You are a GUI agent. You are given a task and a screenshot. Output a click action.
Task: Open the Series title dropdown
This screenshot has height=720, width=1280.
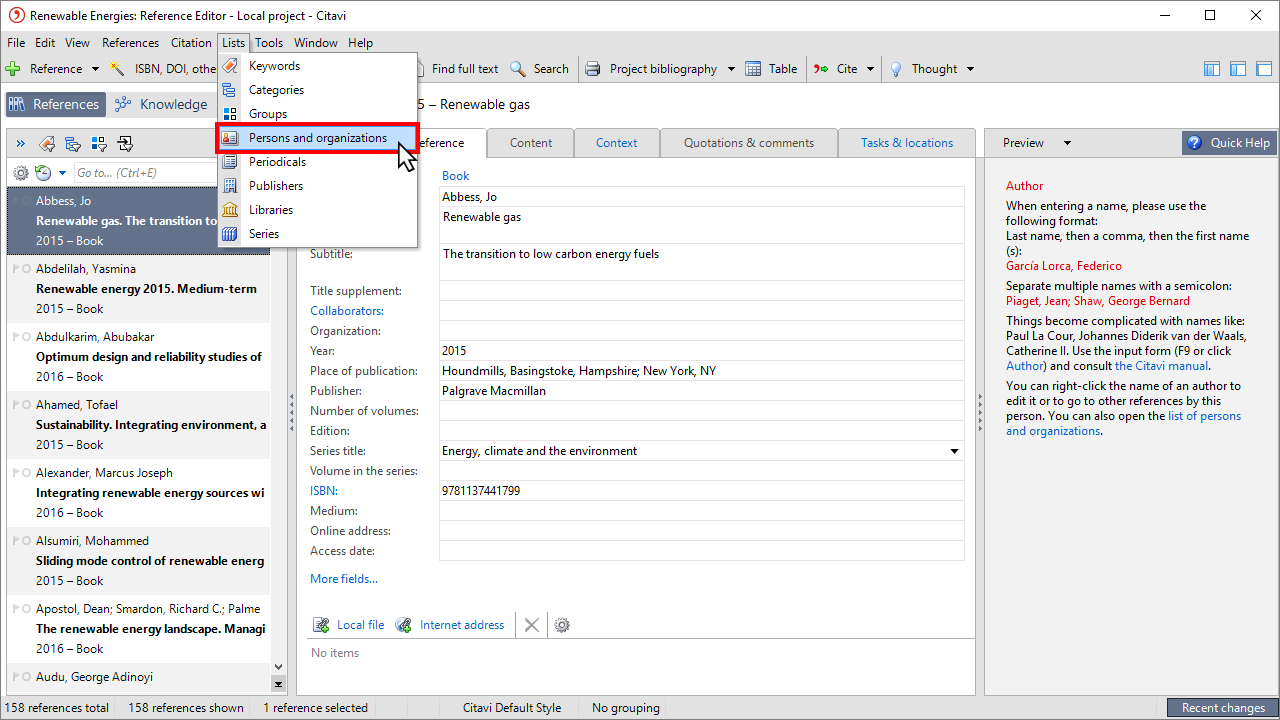[954, 451]
